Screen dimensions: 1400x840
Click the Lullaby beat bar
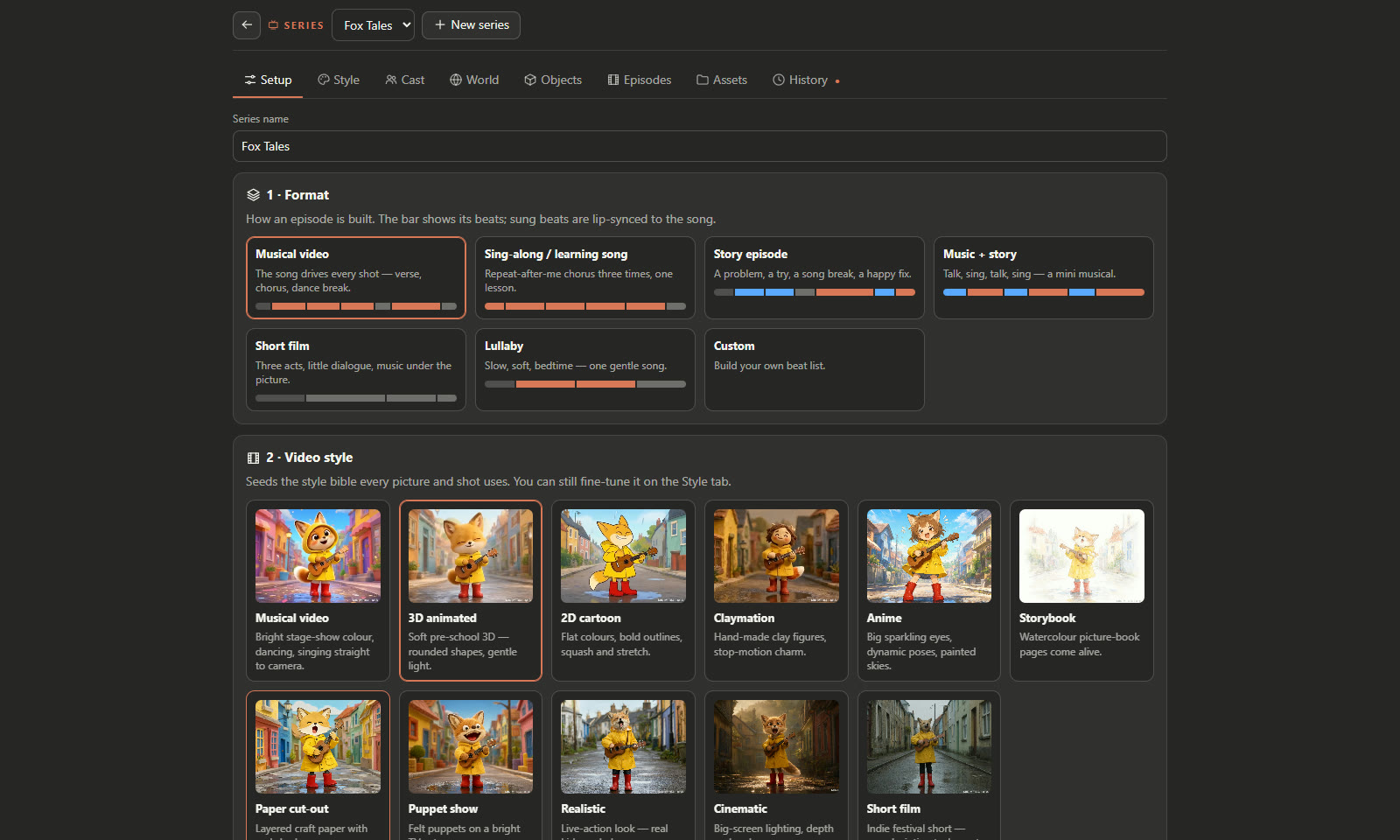coord(585,384)
